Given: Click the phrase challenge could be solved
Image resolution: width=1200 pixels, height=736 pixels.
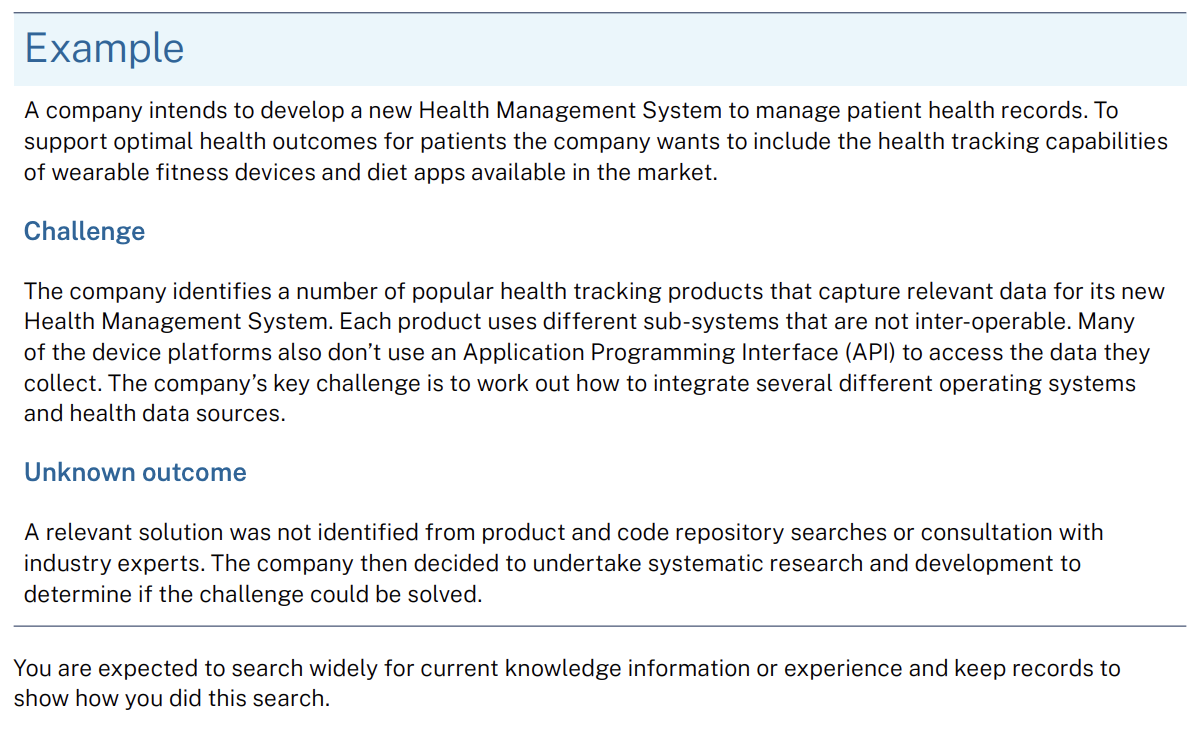Looking at the screenshot, I should tap(350, 594).
